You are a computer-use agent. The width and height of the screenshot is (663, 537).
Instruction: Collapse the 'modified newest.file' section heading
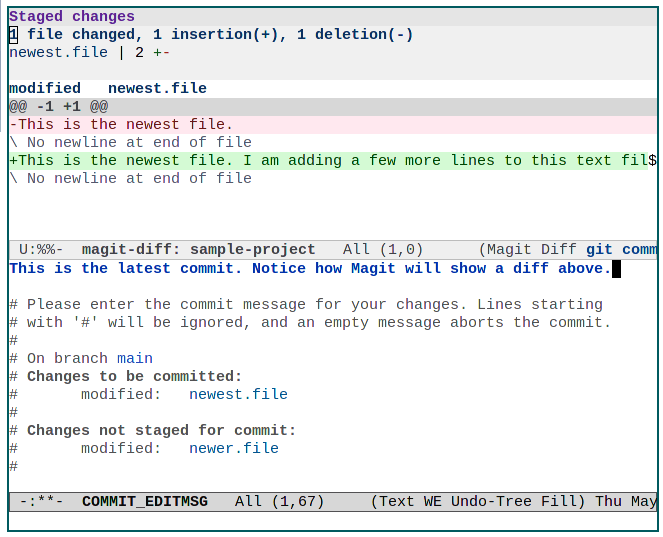click(x=108, y=88)
